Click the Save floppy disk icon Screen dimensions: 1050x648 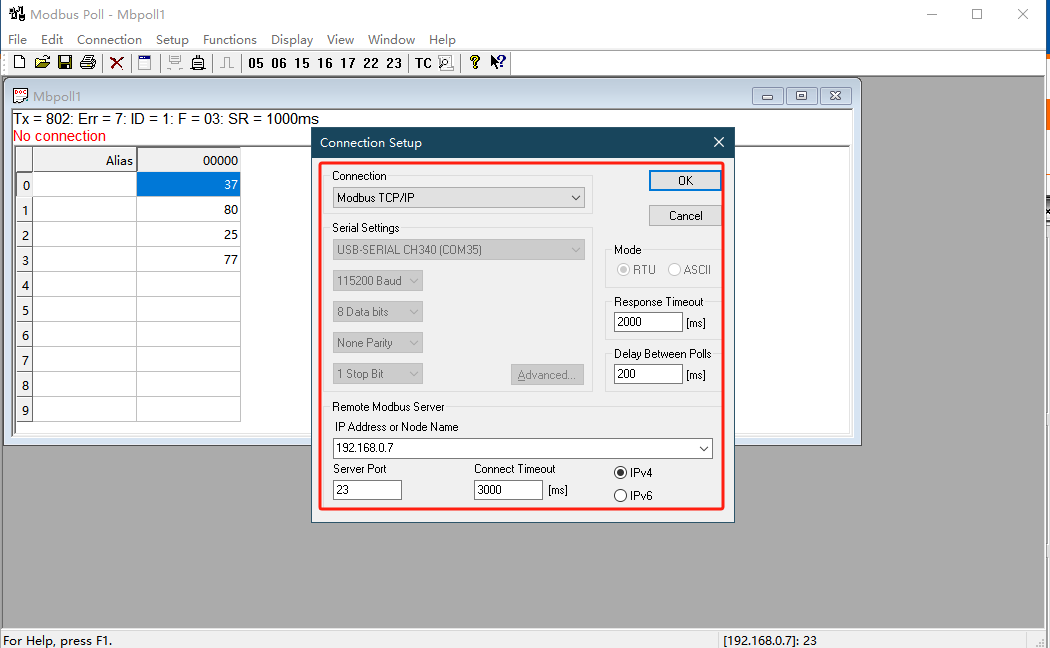(64, 63)
